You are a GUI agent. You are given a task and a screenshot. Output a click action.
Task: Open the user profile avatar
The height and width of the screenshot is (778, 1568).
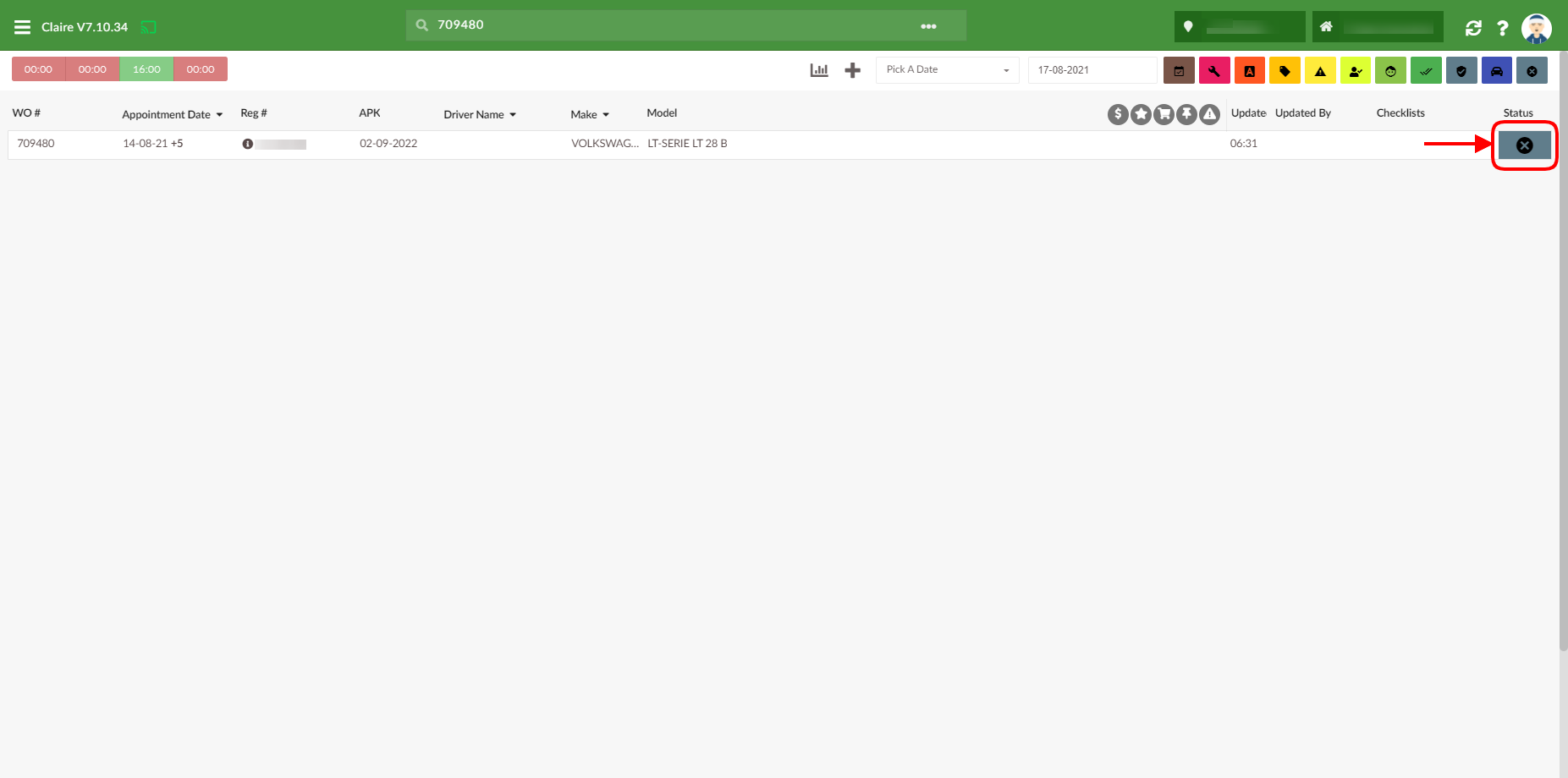pyautogui.click(x=1536, y=28)
